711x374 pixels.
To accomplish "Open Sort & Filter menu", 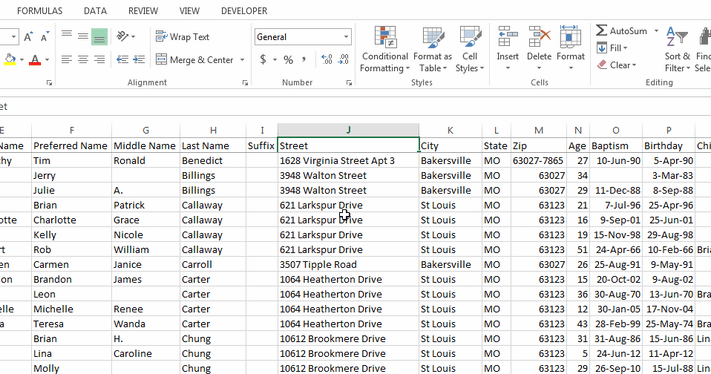I will pos(677,49).
